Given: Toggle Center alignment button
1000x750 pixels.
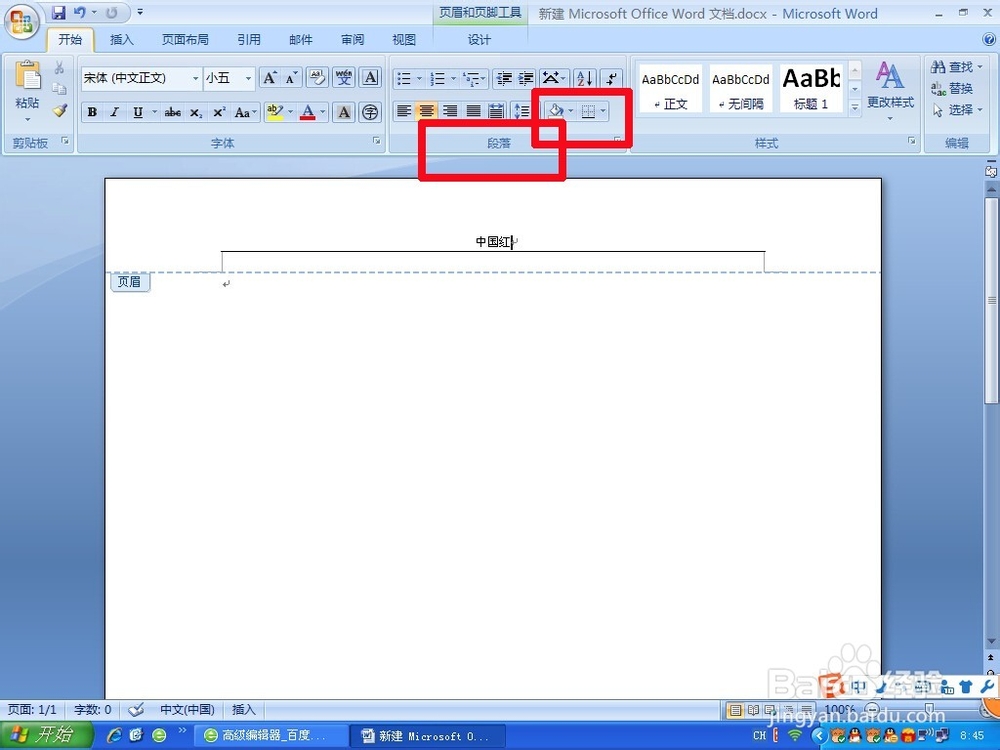Looking at the screenshot, I should coord(426,111).
